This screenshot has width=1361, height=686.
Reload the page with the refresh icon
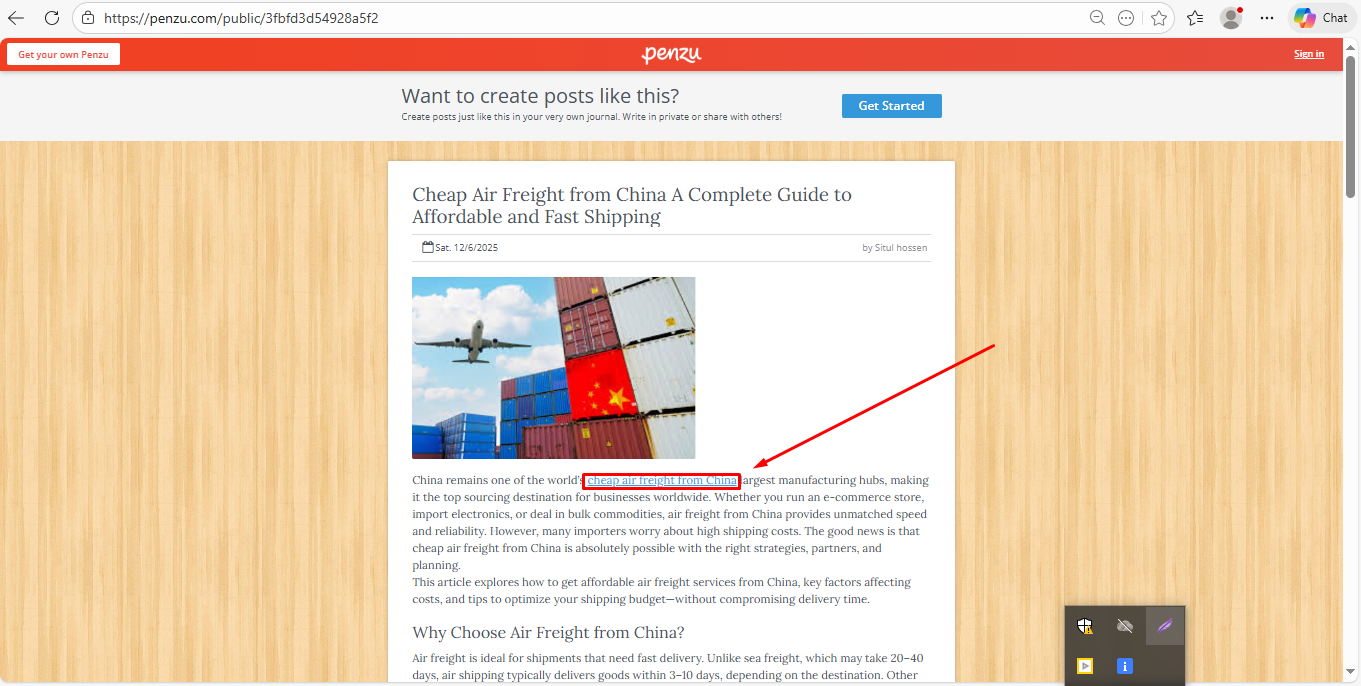[52, 18]
